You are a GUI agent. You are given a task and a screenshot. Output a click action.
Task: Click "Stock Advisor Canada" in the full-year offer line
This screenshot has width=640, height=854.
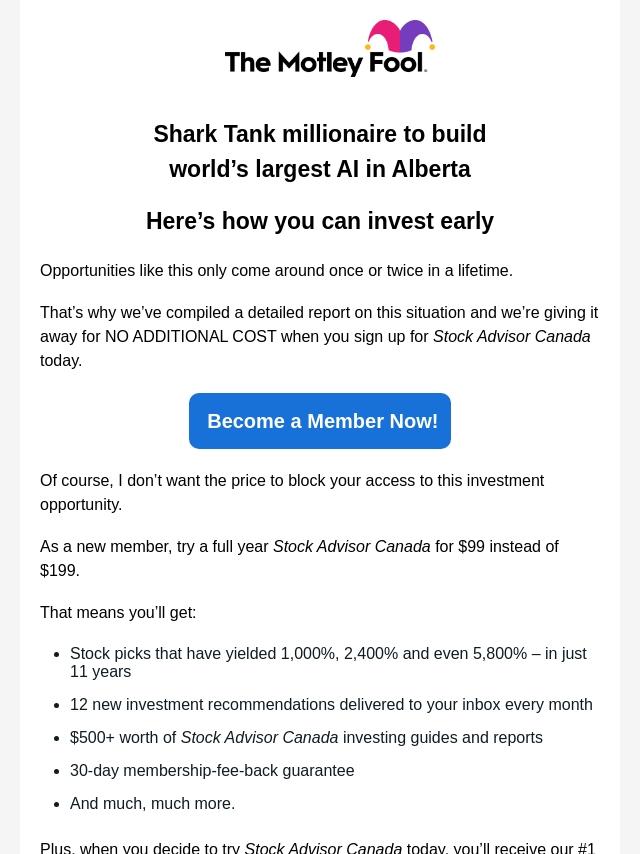pos(351,546)
